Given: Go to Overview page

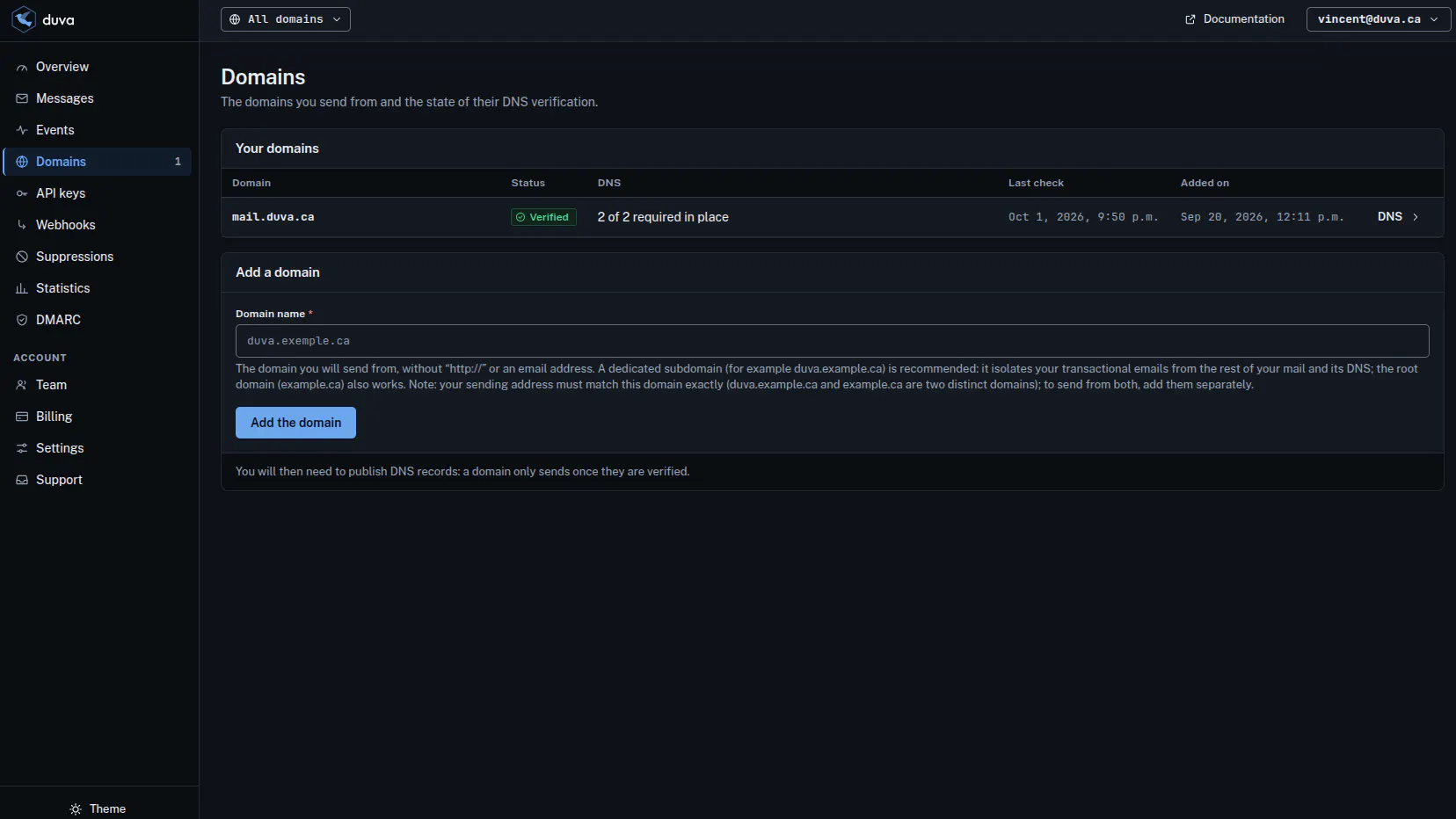Looking at the screenshot, I should [x=98, y=67].
